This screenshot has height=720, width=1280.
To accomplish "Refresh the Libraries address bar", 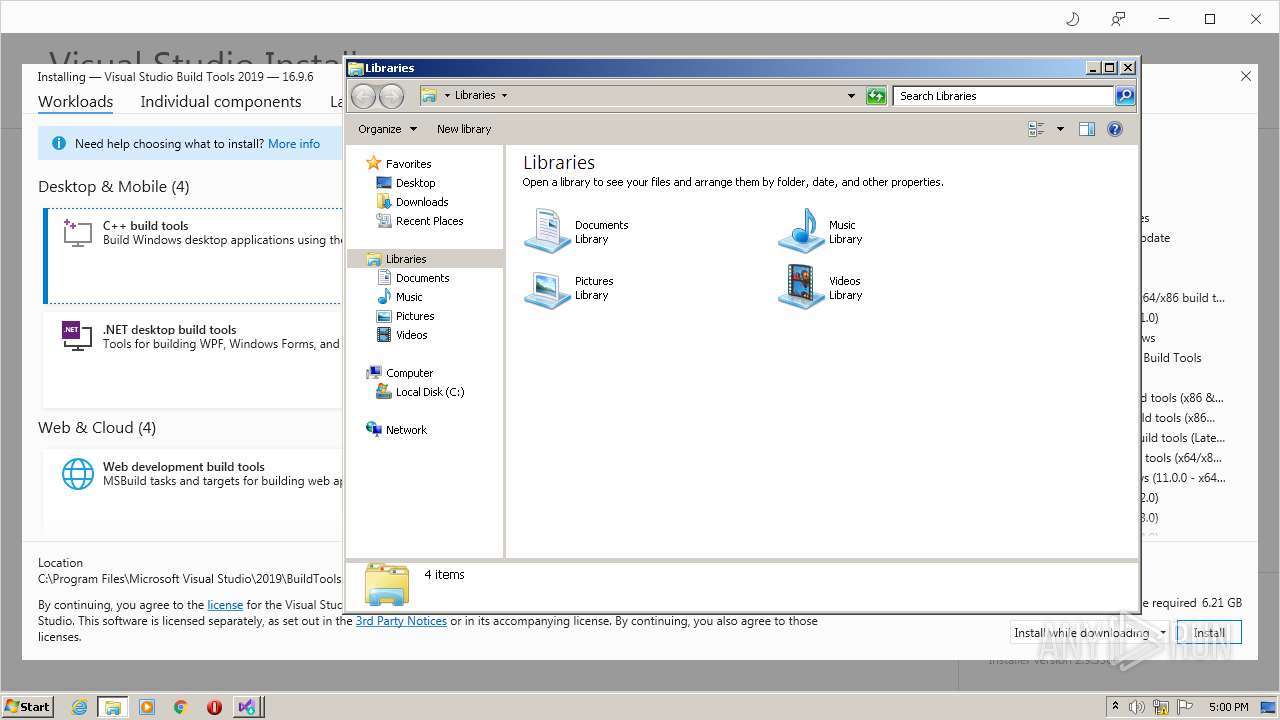I will [x=876, y=96].
